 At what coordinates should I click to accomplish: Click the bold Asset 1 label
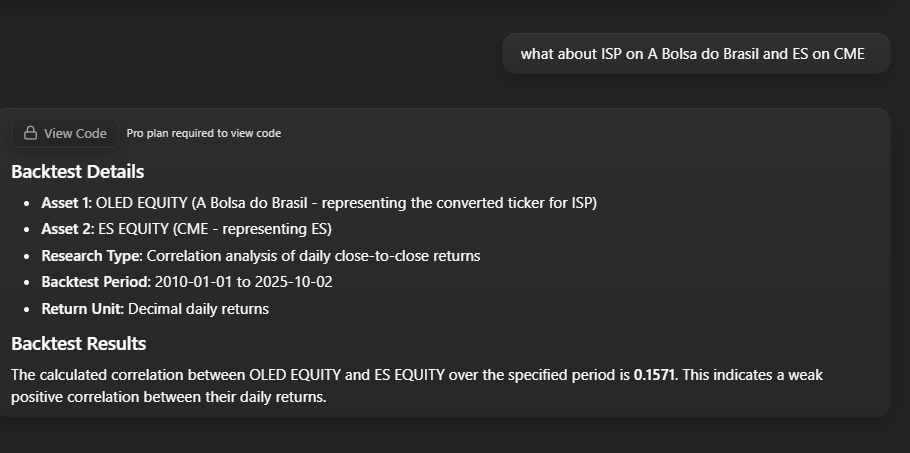tap(66, 203)
